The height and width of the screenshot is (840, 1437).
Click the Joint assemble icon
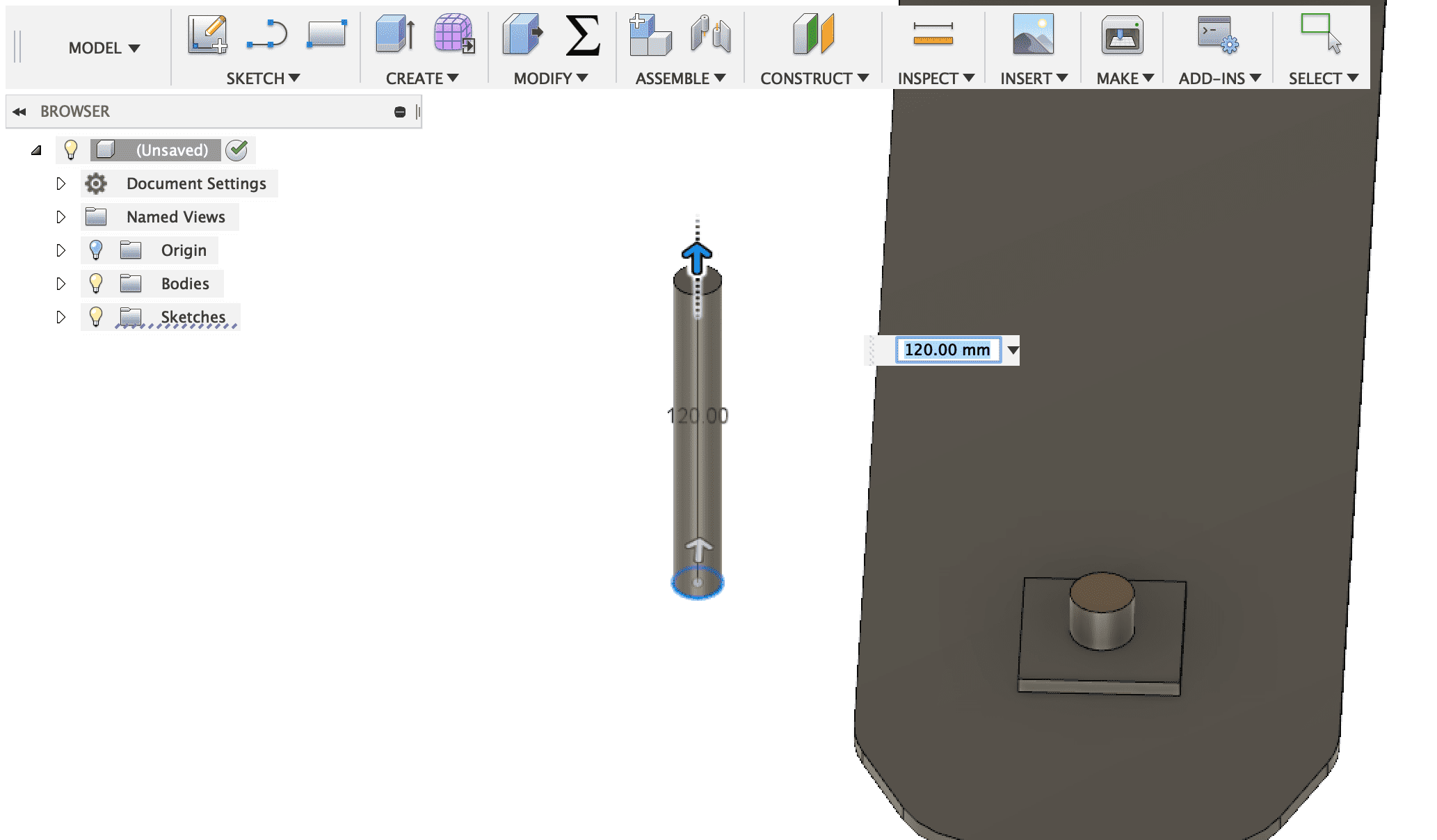click(x=710, y=35)
